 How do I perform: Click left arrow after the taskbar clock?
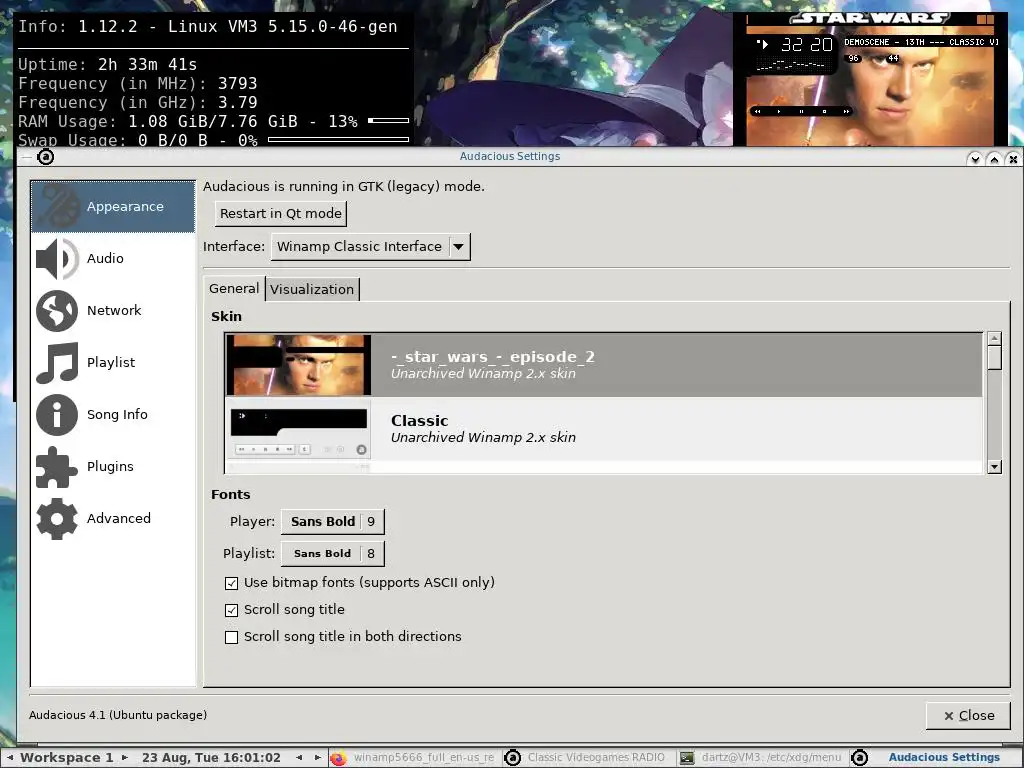299,758
